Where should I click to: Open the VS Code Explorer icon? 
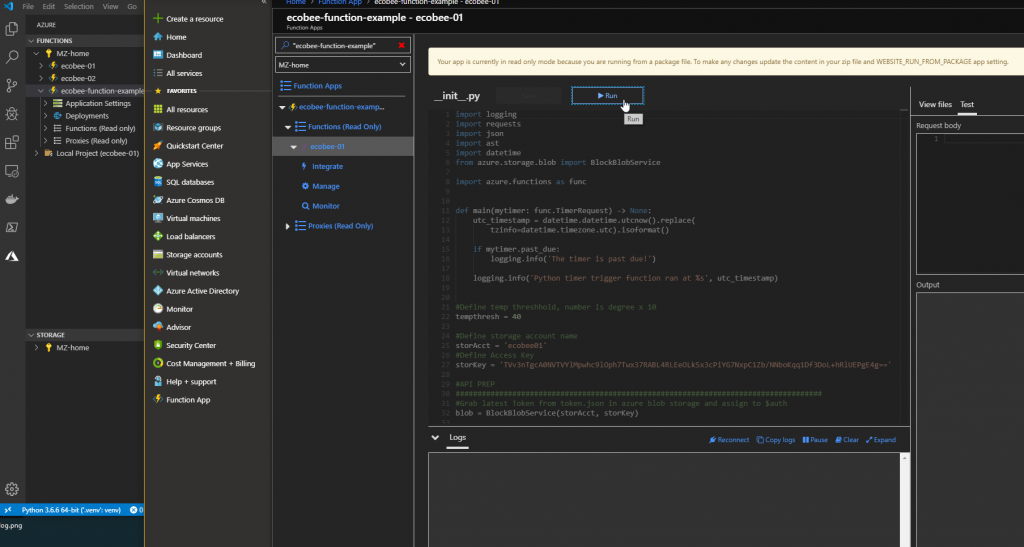click(12, 29)
